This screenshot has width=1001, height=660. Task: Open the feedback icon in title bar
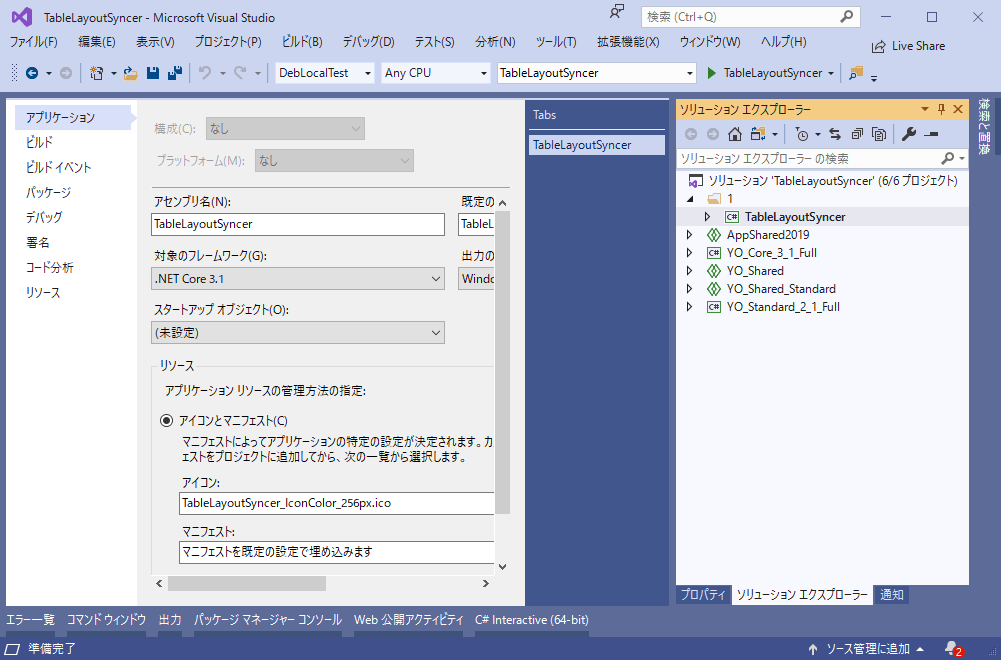[617, 12]
